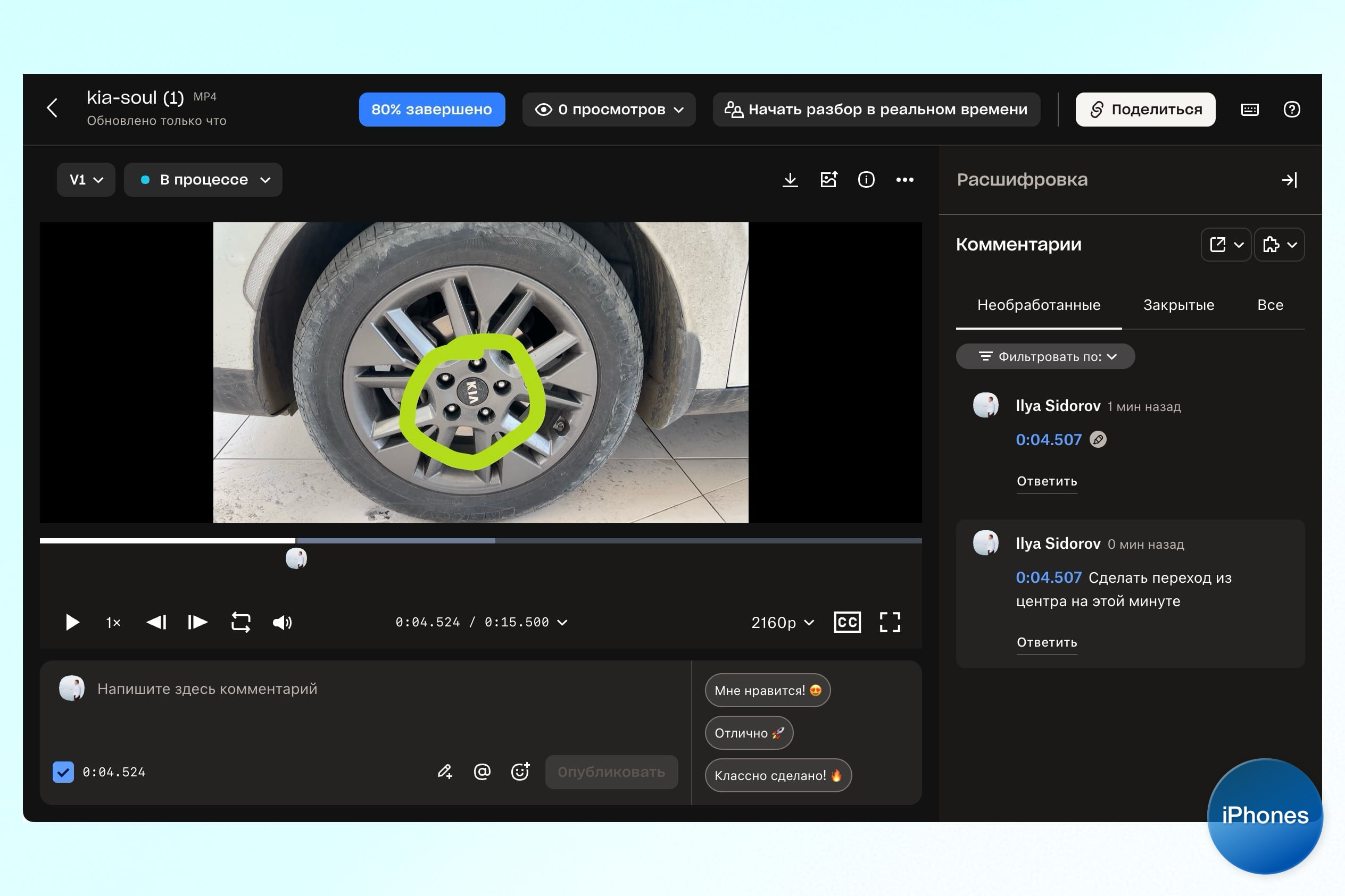Image resolution: width=1345 pixels, height=896 pixels.
Task: Mute the video volume
Action: 282,622
